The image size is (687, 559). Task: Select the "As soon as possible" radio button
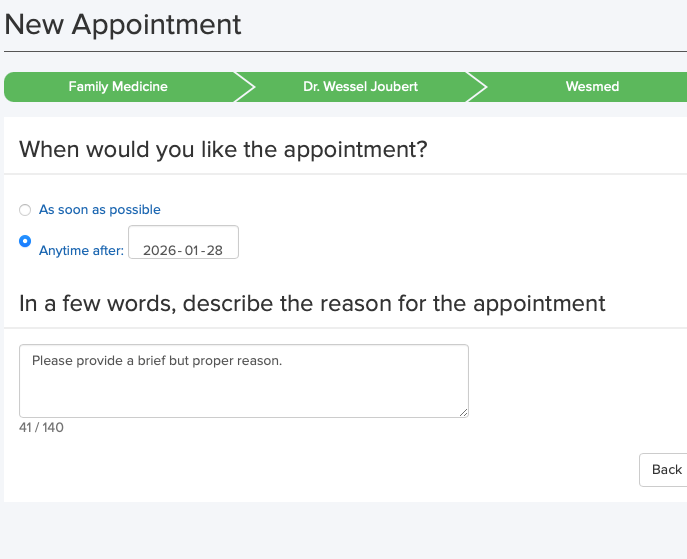tap(25, 210)
